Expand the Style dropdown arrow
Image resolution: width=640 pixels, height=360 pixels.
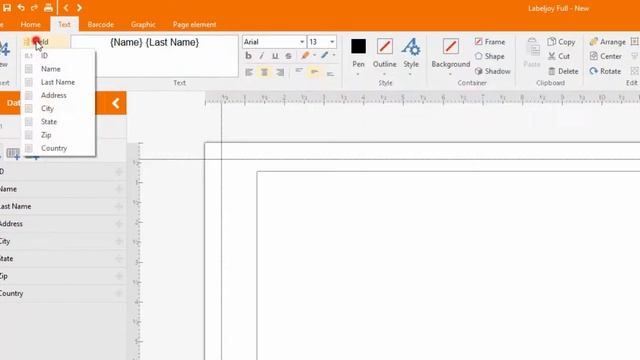pyautogui.click(x=410, y=74)
